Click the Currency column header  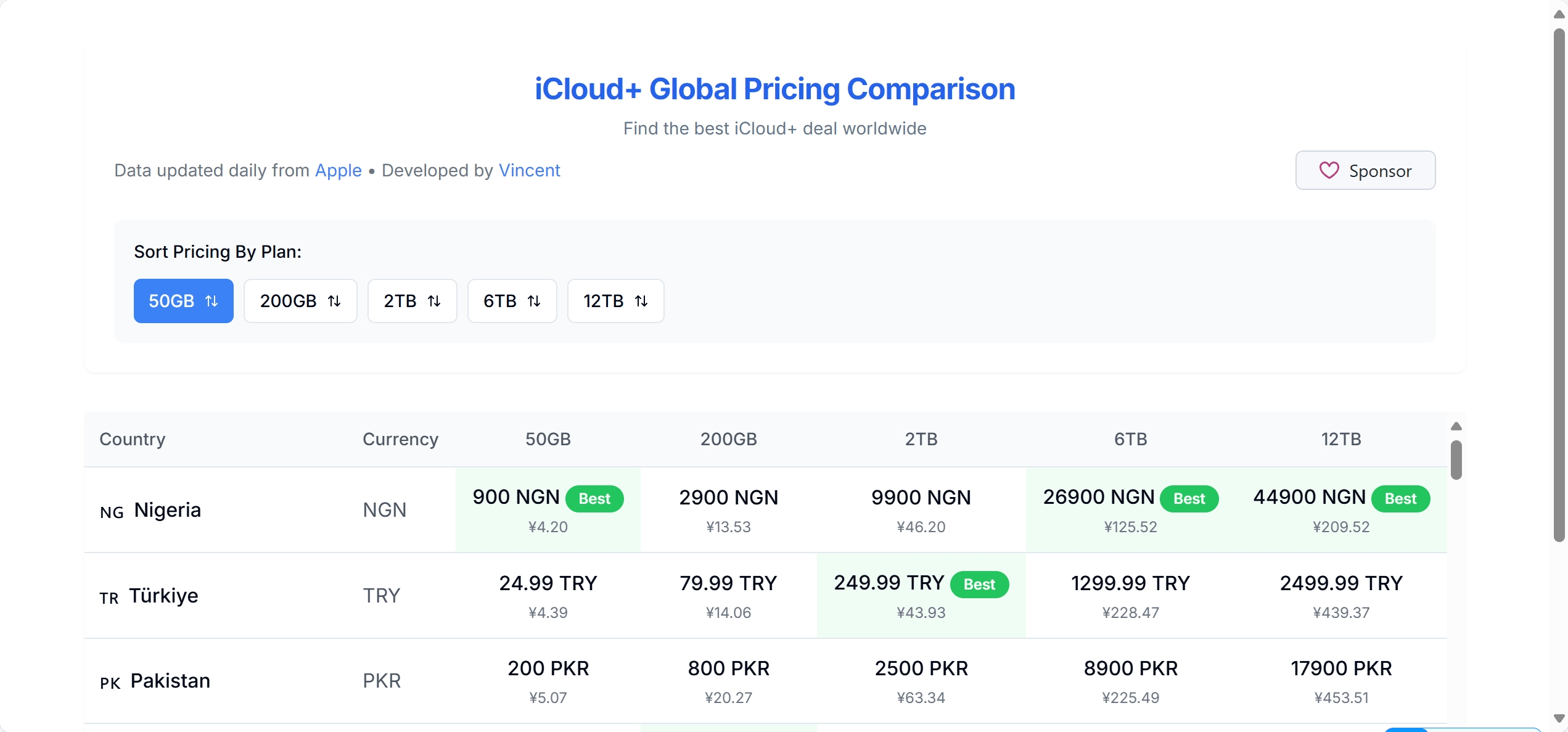point(400,439)
